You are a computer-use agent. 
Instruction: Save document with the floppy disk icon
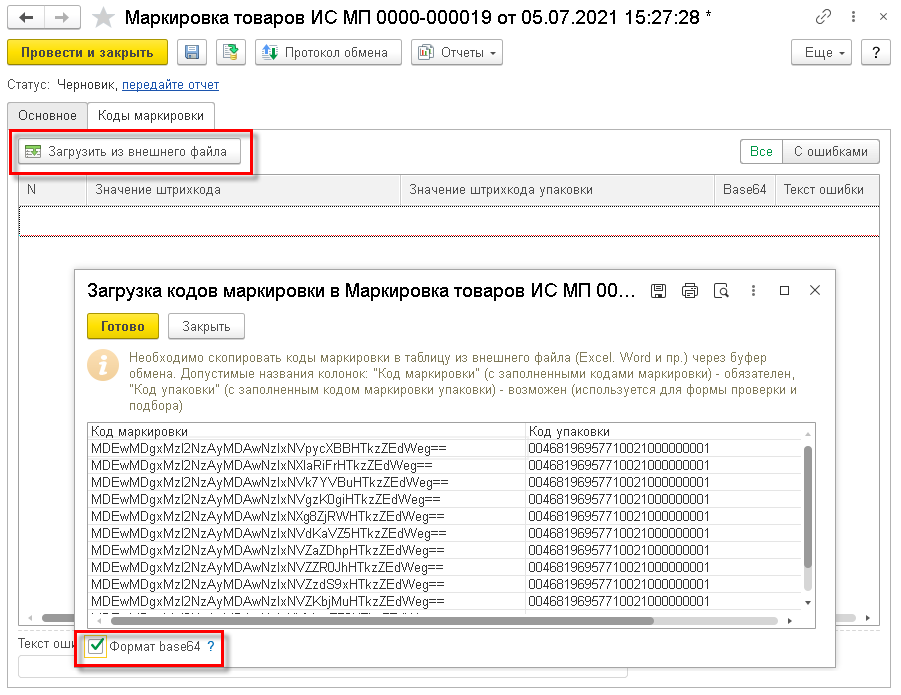click(192, 52)
